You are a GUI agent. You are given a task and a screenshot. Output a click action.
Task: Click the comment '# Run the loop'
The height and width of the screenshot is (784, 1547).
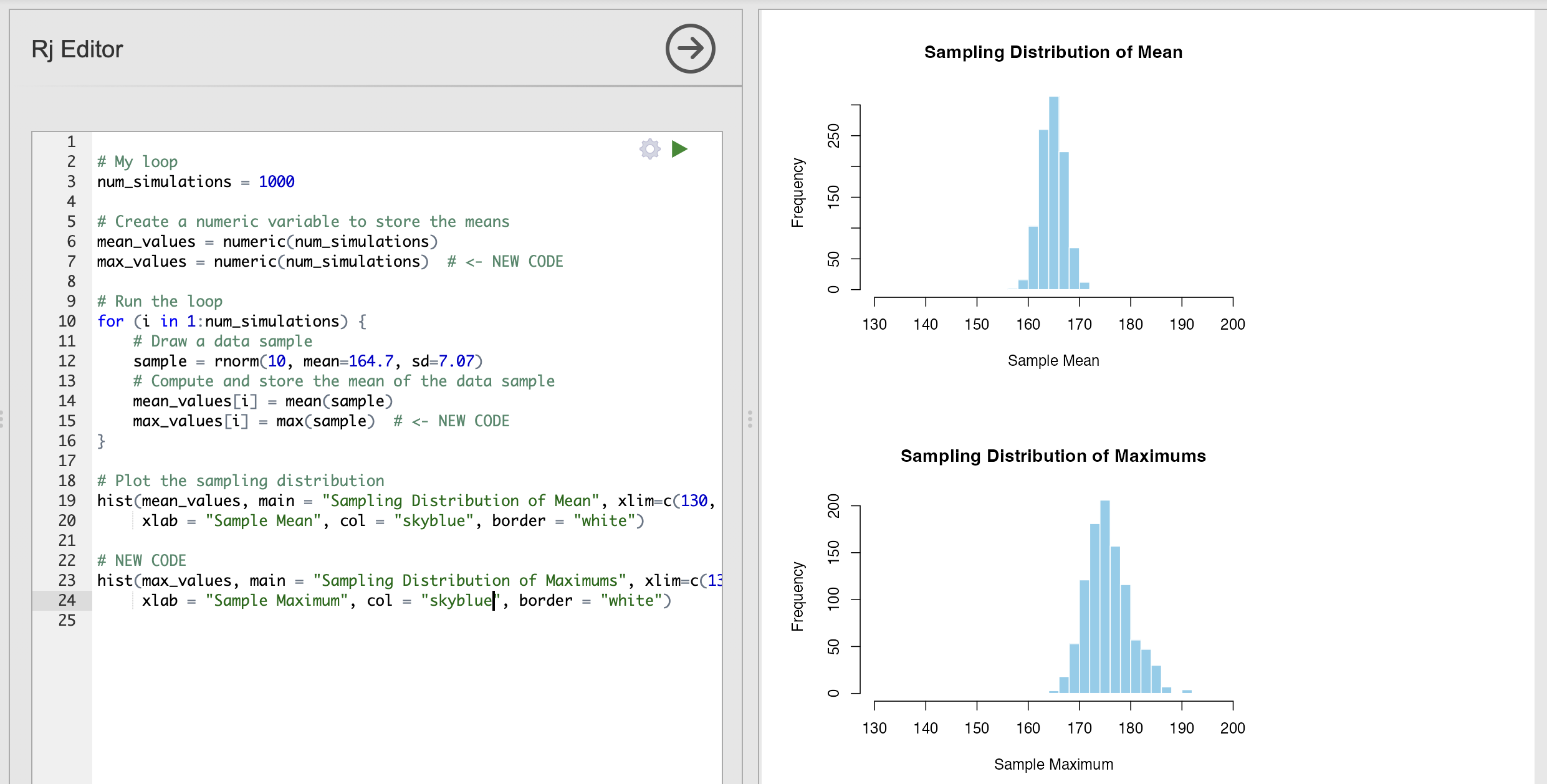click(160, 302)
